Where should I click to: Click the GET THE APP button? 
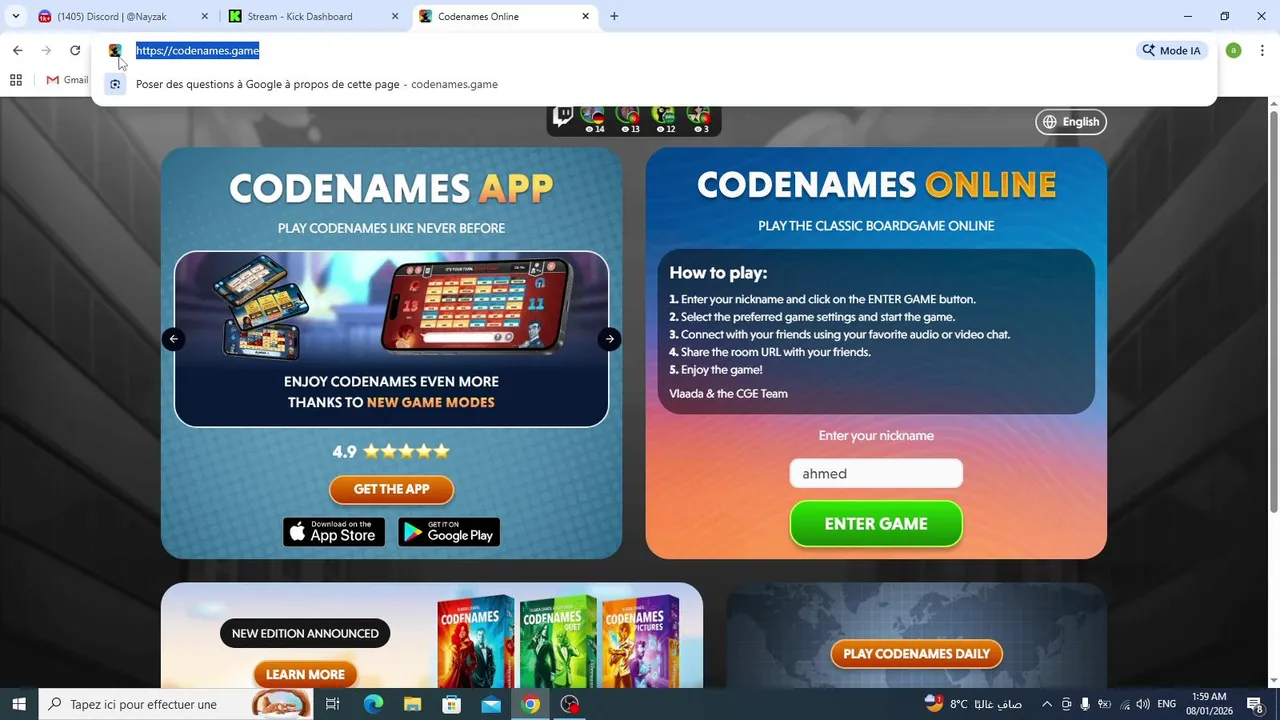[391, 489]
